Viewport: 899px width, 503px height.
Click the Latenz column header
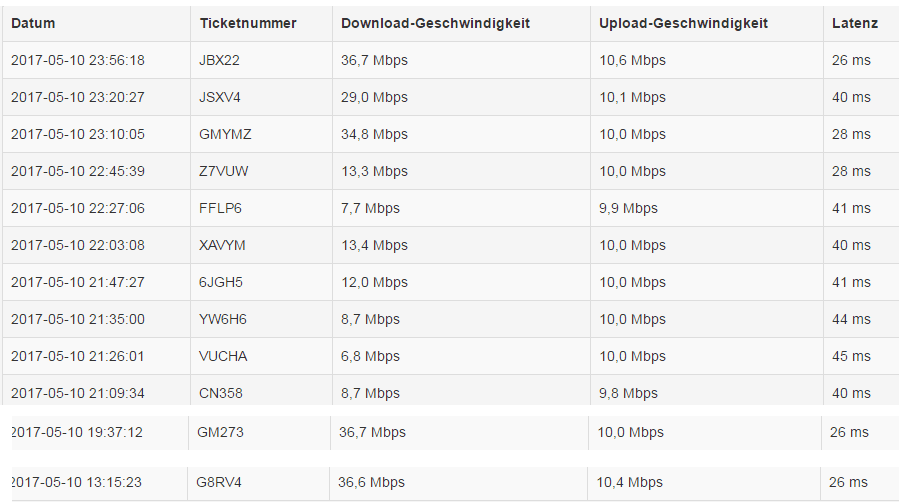pos(855,24)
